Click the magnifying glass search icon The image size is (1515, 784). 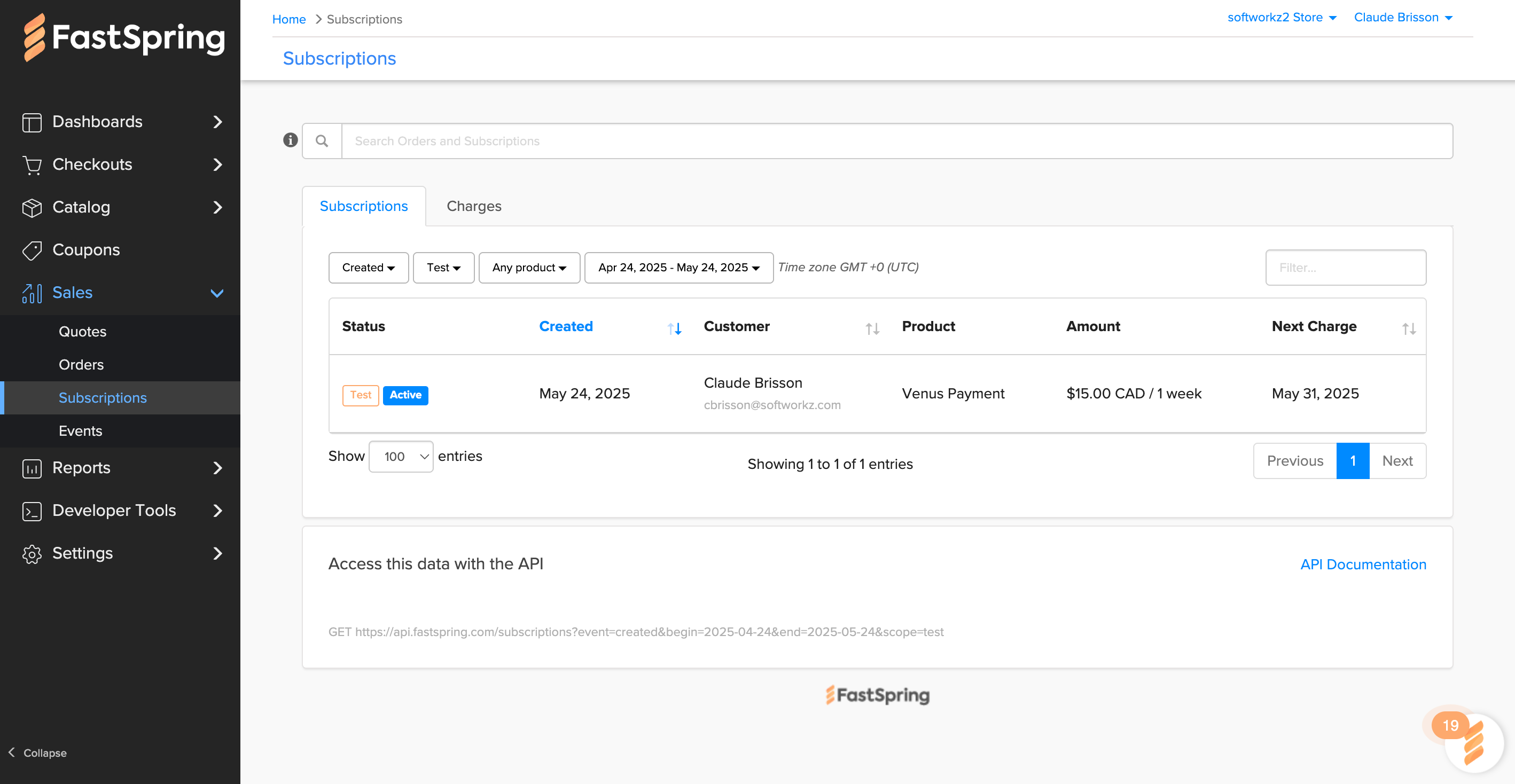tap(322, 141)
